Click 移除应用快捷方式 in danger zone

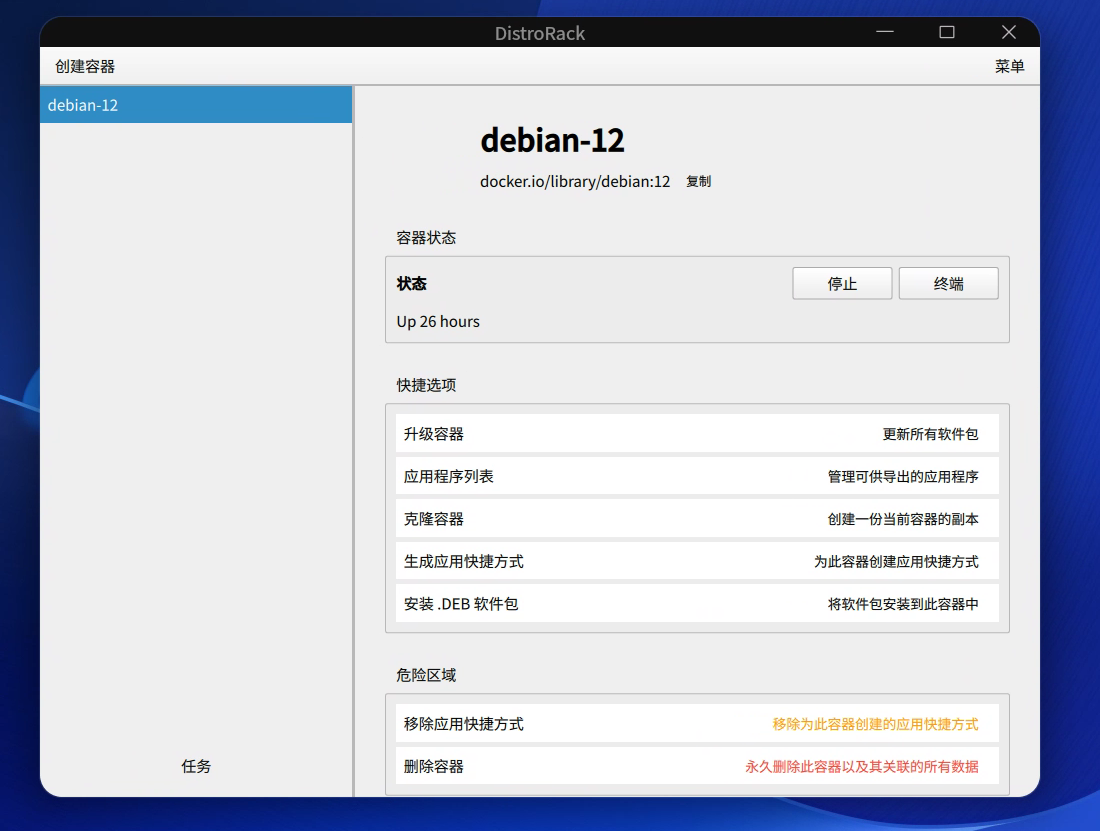697,724
